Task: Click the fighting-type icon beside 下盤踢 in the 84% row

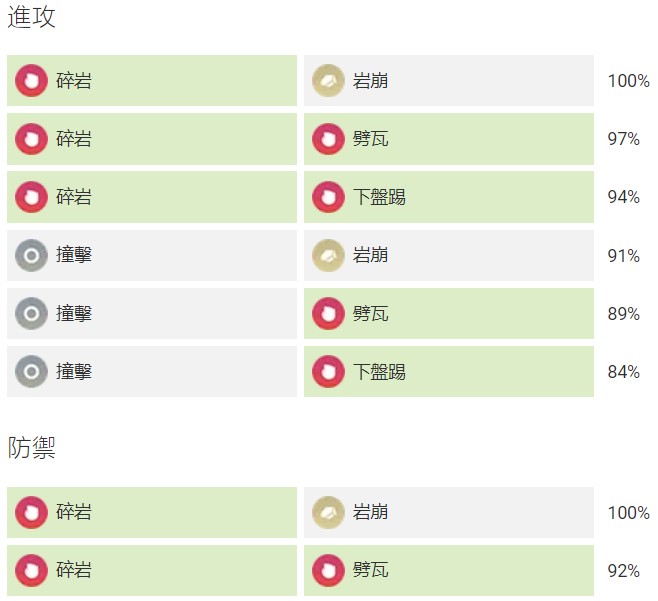Action: 328,372
